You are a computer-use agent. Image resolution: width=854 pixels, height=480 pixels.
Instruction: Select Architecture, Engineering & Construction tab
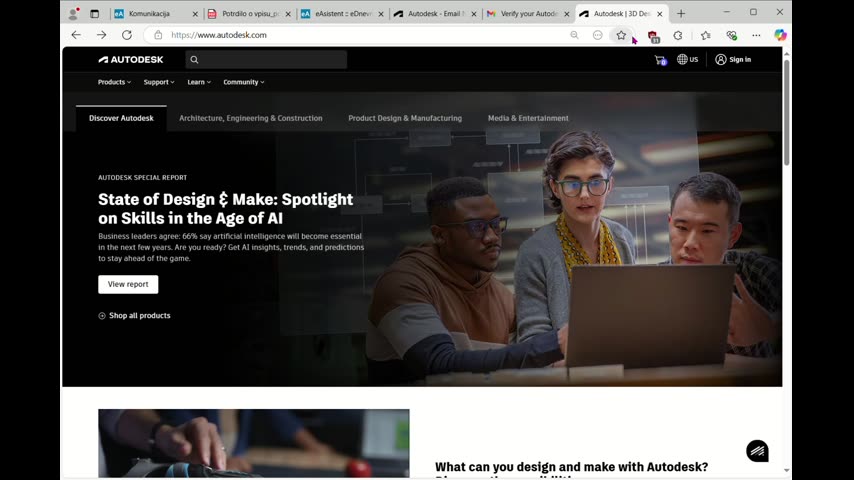click(251, 118)
